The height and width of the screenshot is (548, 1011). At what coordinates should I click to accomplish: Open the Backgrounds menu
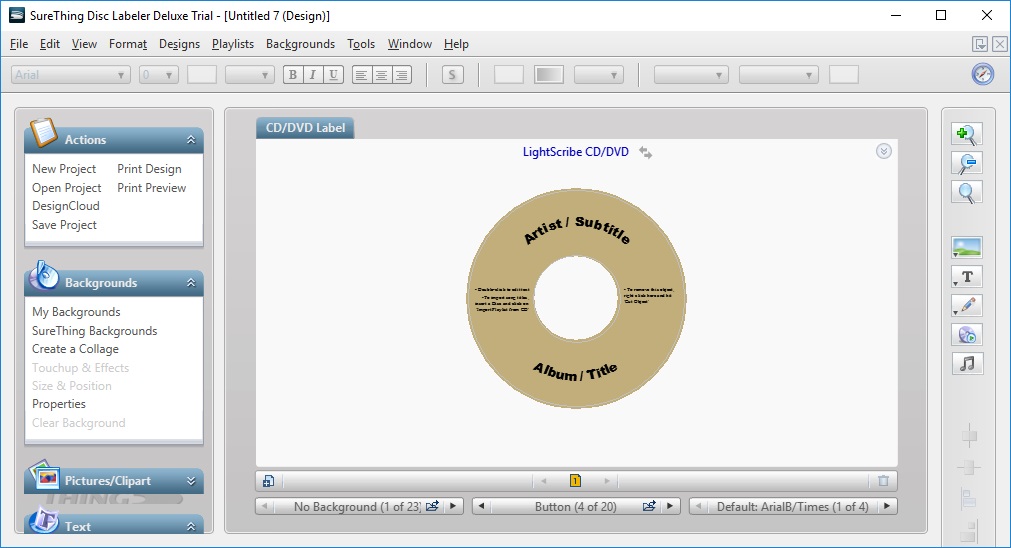300,44
